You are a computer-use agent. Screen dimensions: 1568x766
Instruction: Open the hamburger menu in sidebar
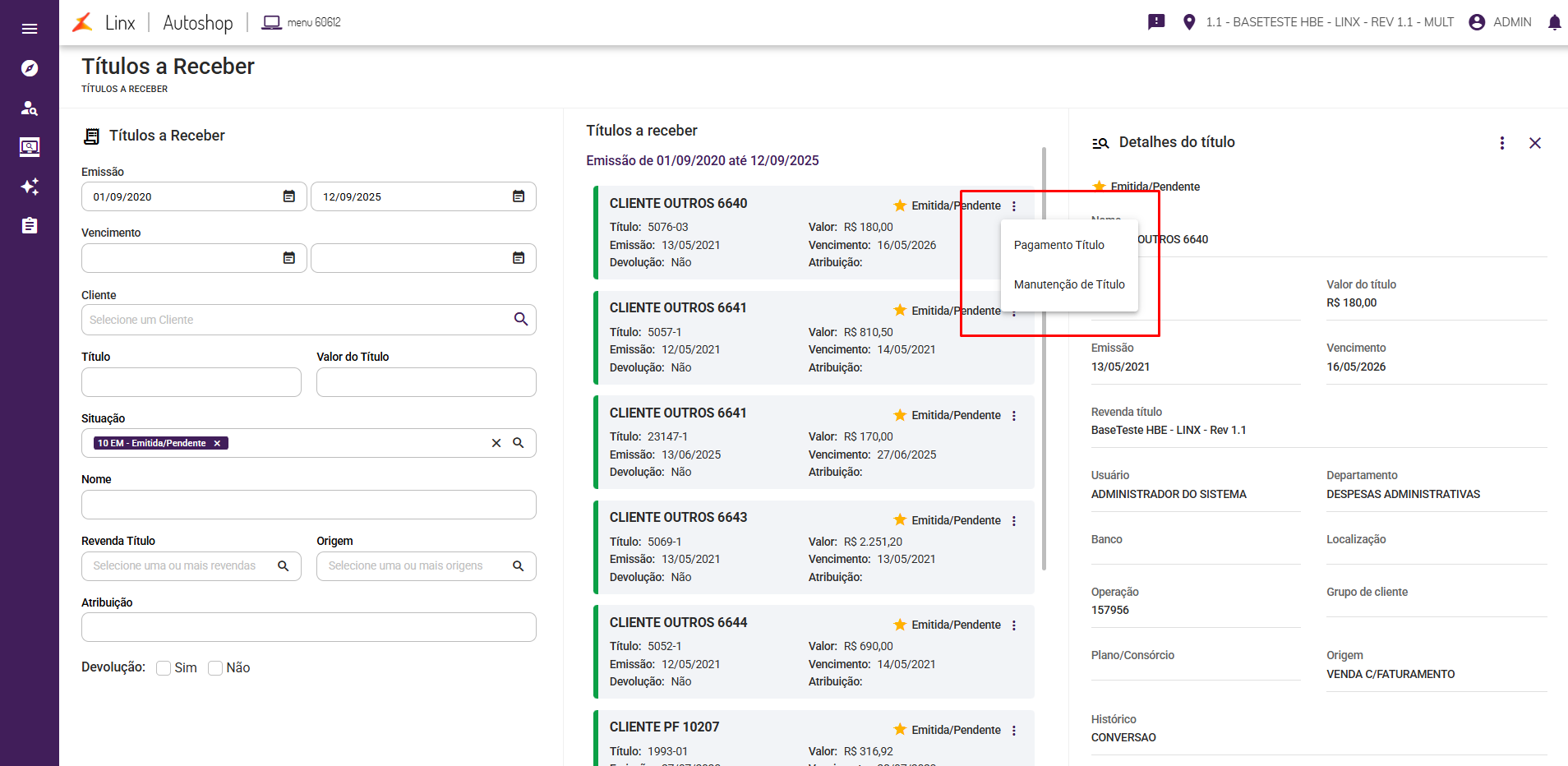pos(30,29)
